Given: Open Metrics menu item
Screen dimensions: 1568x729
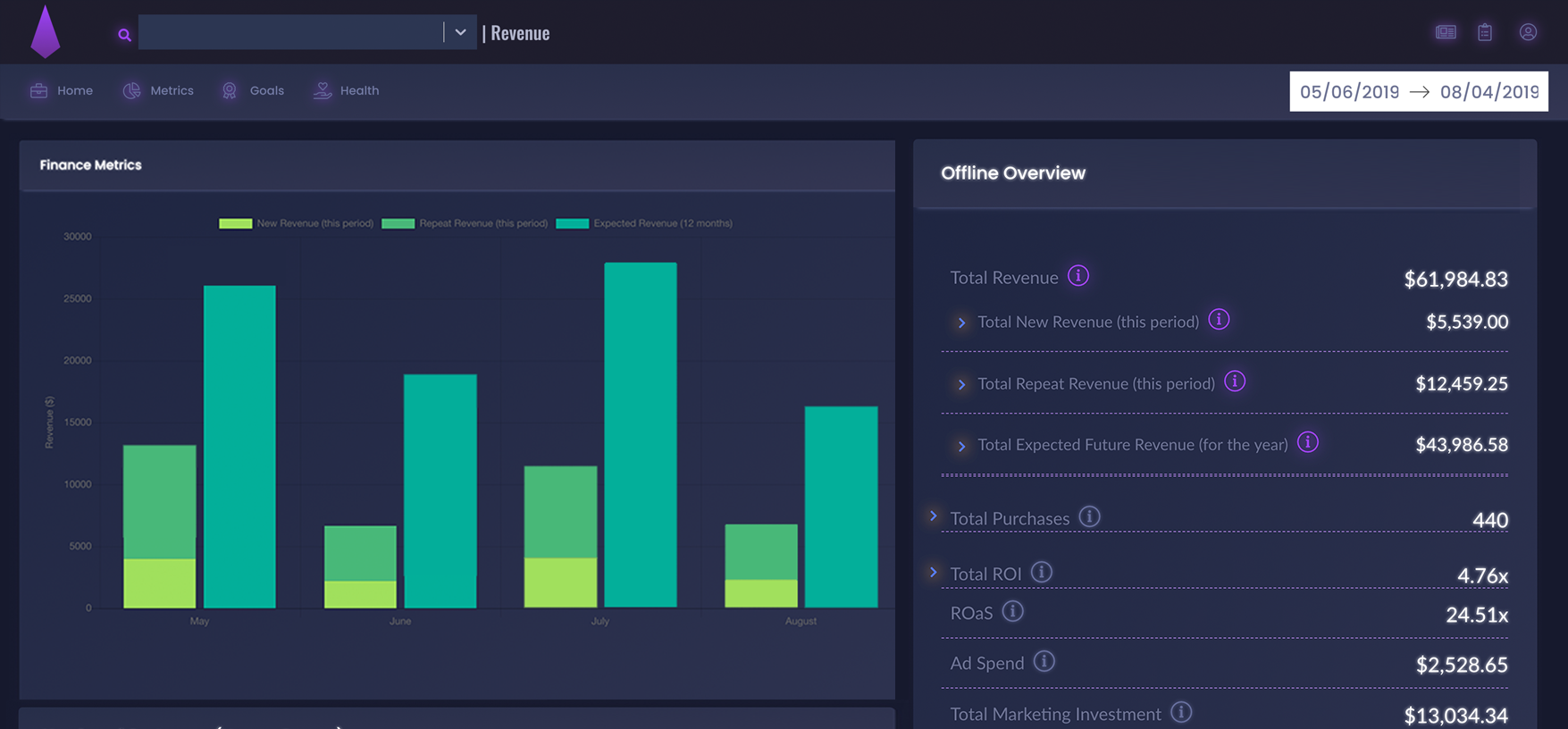Looking at the screenshot, I should point(172,90).
